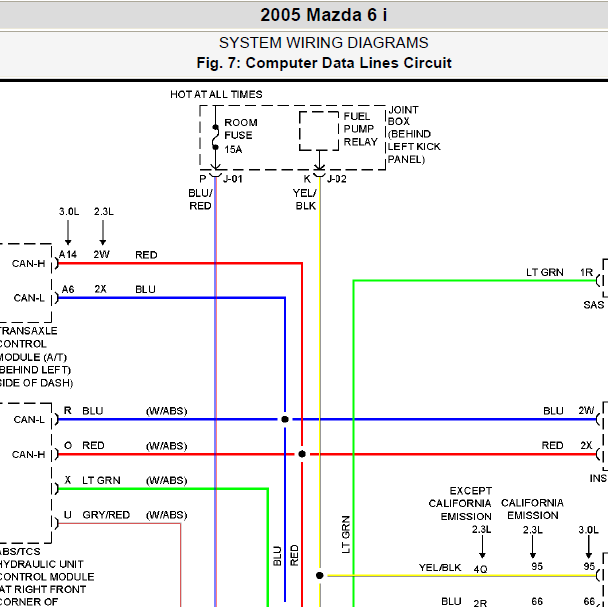Click the splice dot on the blue CAN-L wire
The height and width of the screenshot is (607, 608).
[x=285, y=419]
